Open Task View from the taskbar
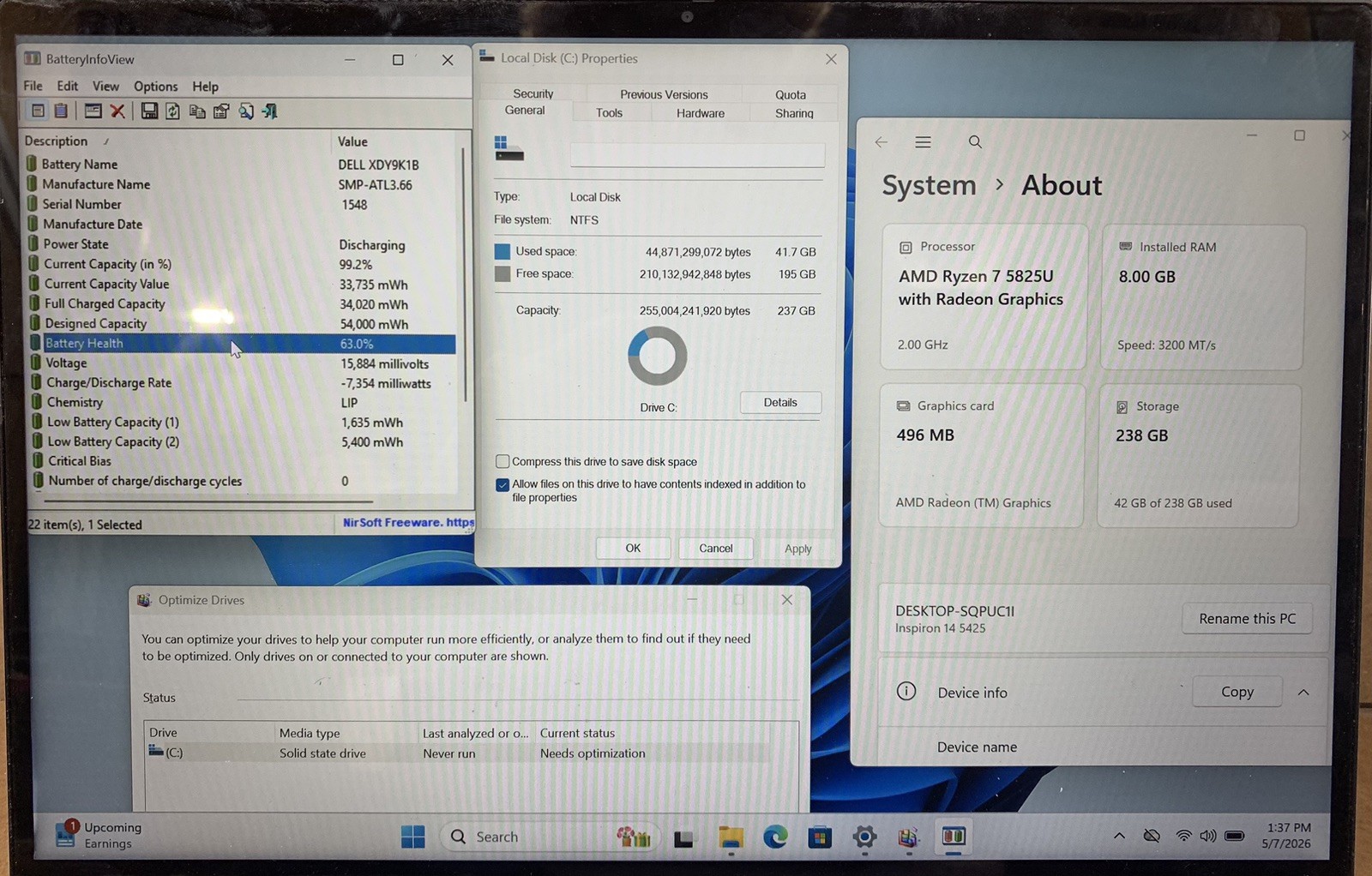 (x=683, y=838)
